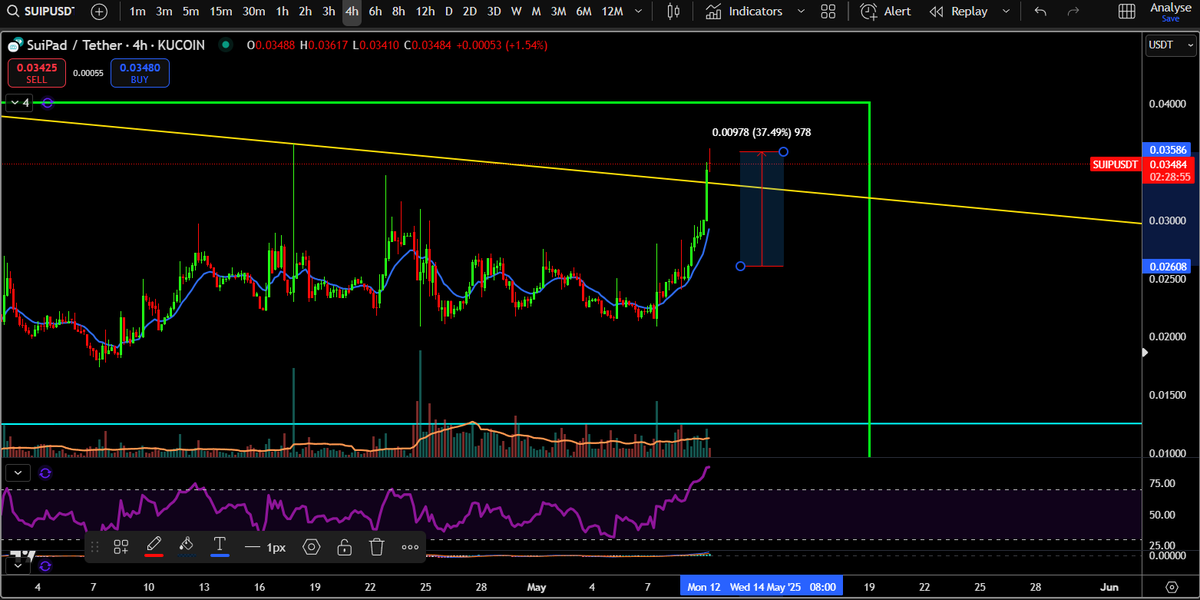Open the Indicators dialog
The height and width of the screenshot is (600, 1200).
pyautogui.click(x=743, y=12)
